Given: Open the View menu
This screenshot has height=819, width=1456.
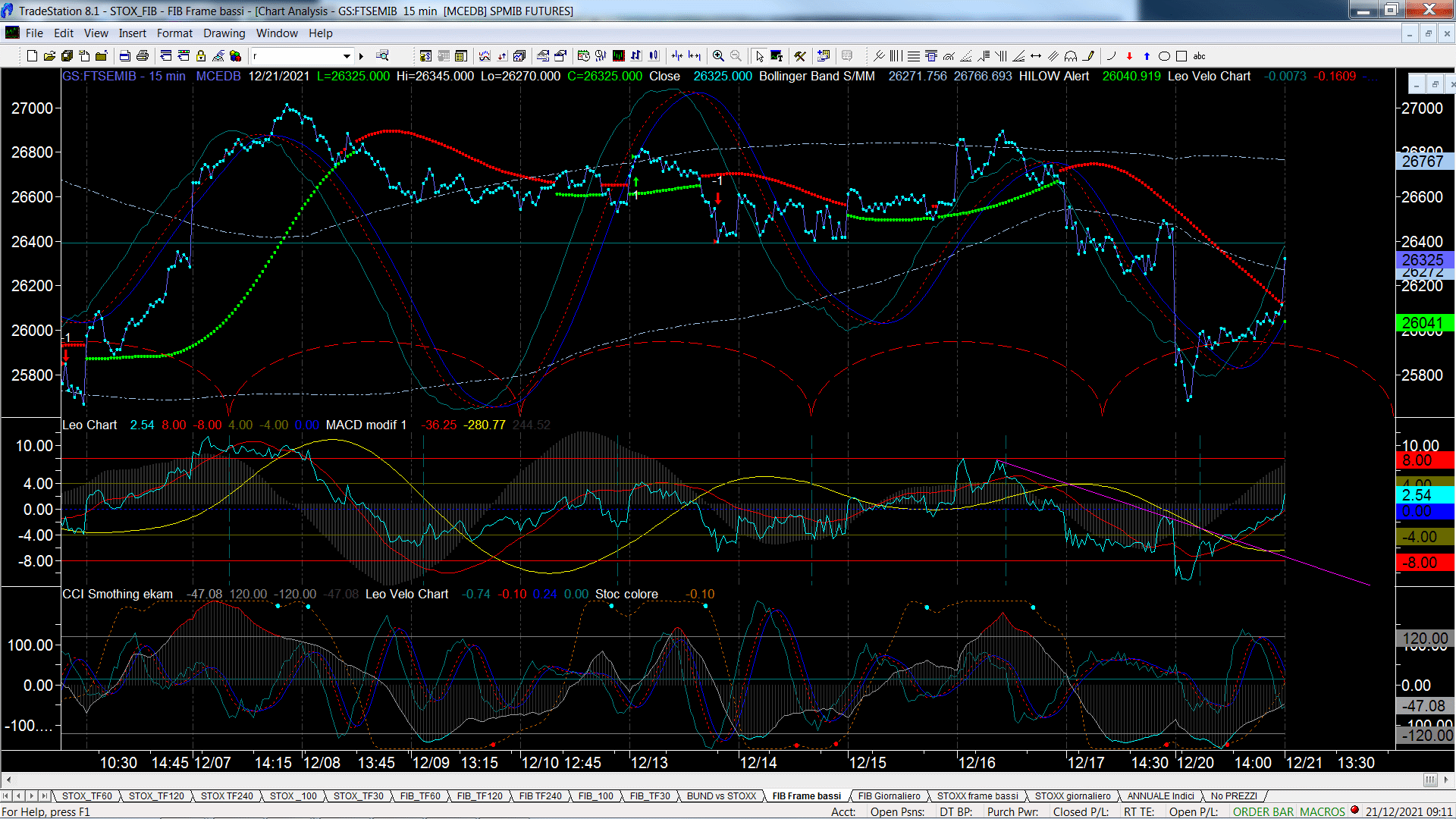Looking at the screenshot, I should pos(96,33).
